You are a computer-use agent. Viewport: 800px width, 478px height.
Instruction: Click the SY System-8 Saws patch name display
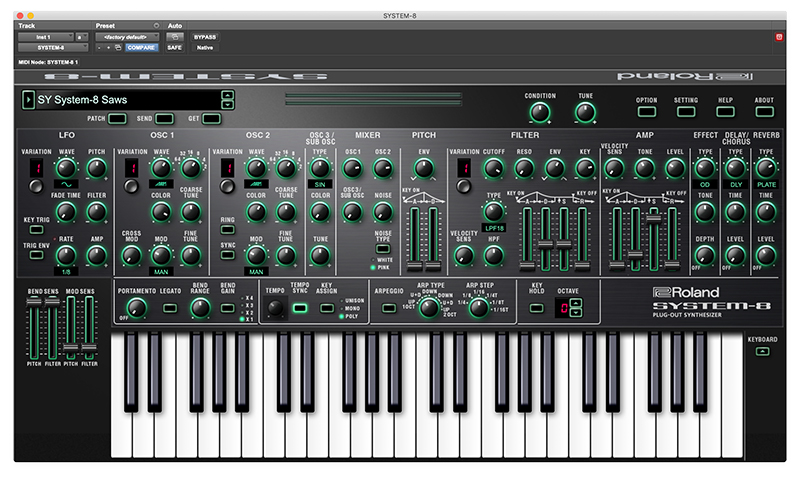point(128,99)
